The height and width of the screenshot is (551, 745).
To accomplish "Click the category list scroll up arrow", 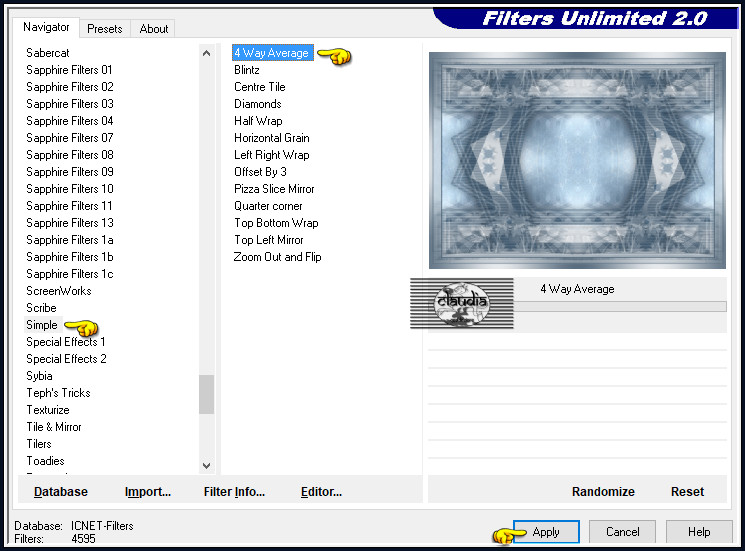I will 206,53.
